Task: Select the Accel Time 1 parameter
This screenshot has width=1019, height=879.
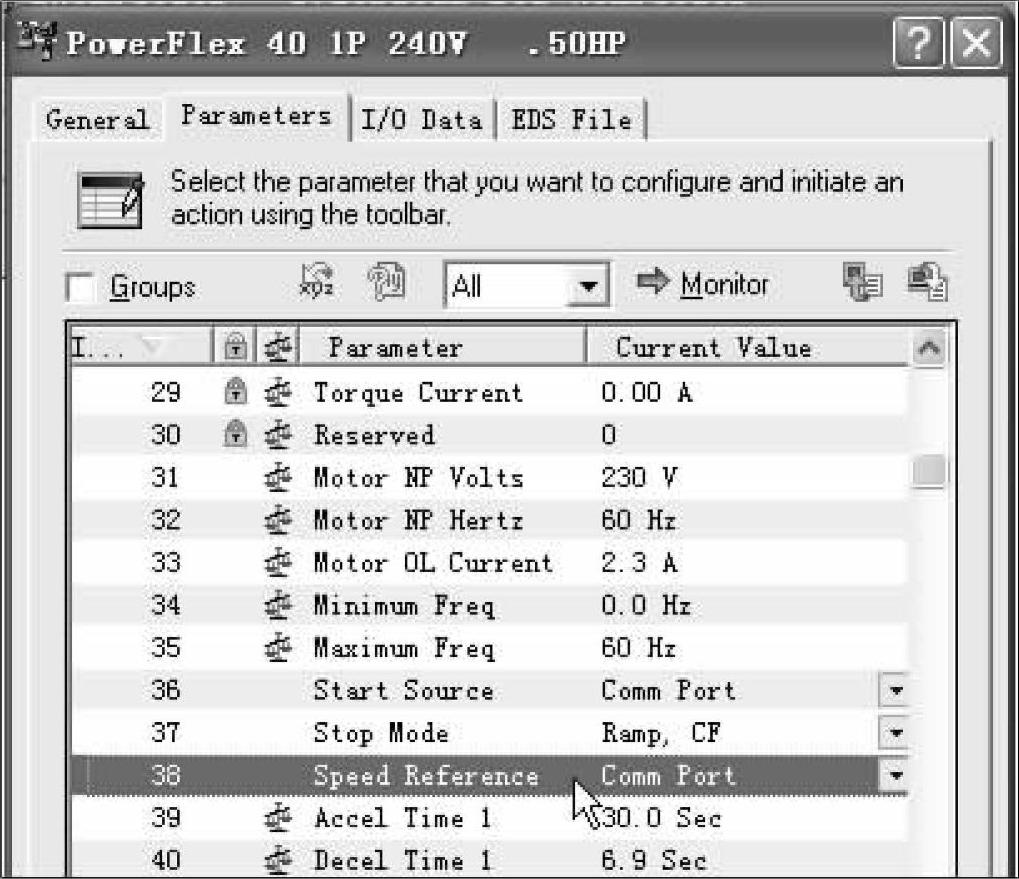Action: [402, 818]
